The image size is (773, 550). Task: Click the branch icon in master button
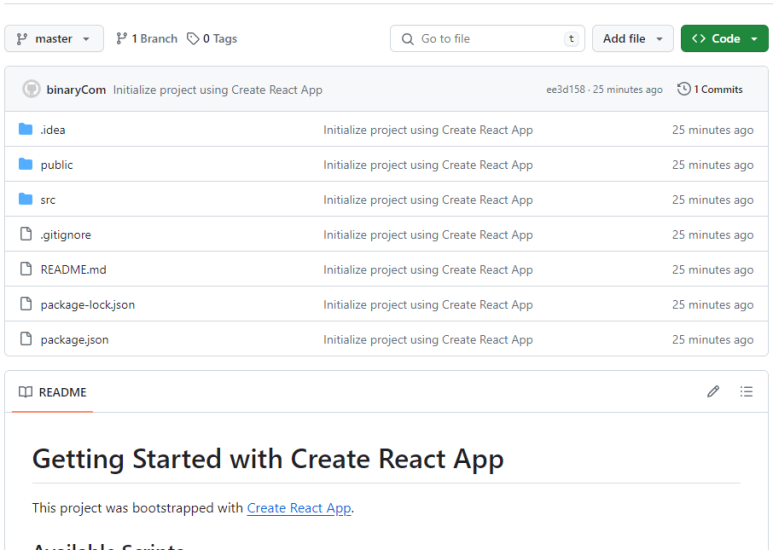[22, 38]
